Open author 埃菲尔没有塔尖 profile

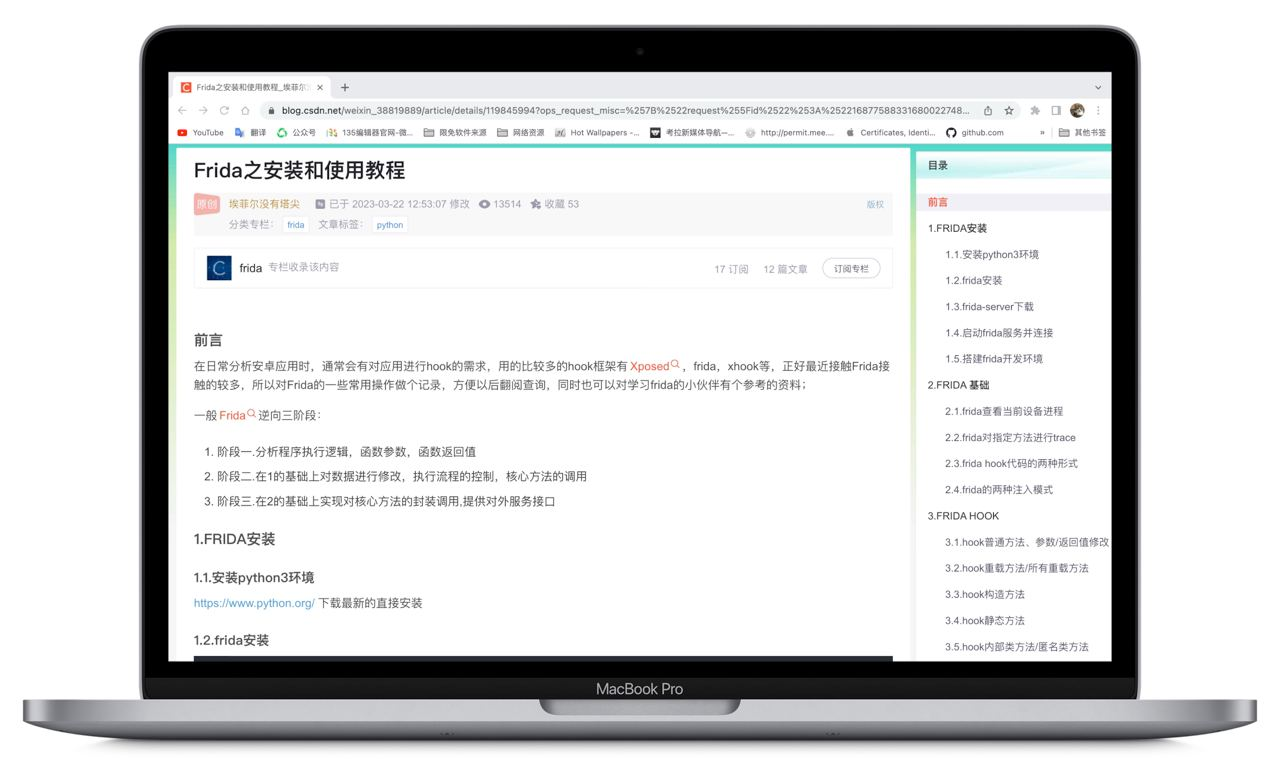pyautogui.click(x=264, y=204)
